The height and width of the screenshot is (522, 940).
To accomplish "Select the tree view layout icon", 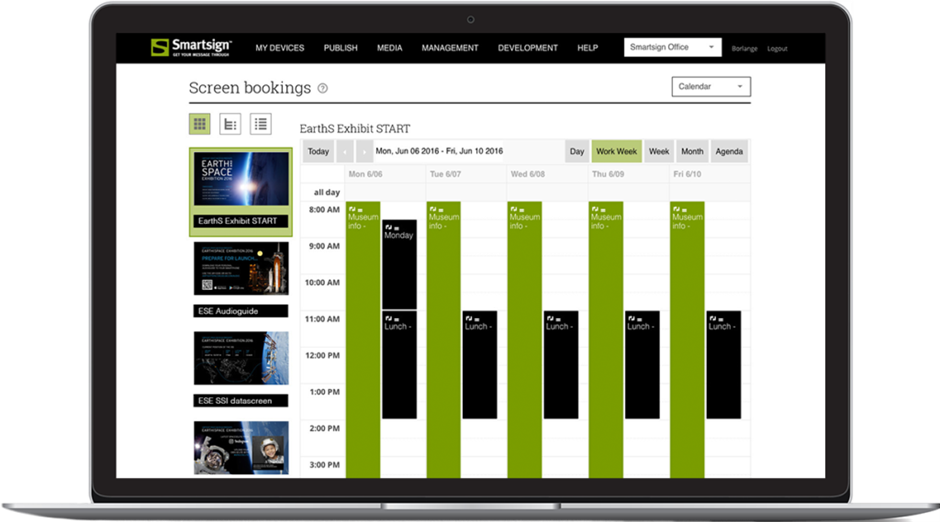I will point(230,124).
